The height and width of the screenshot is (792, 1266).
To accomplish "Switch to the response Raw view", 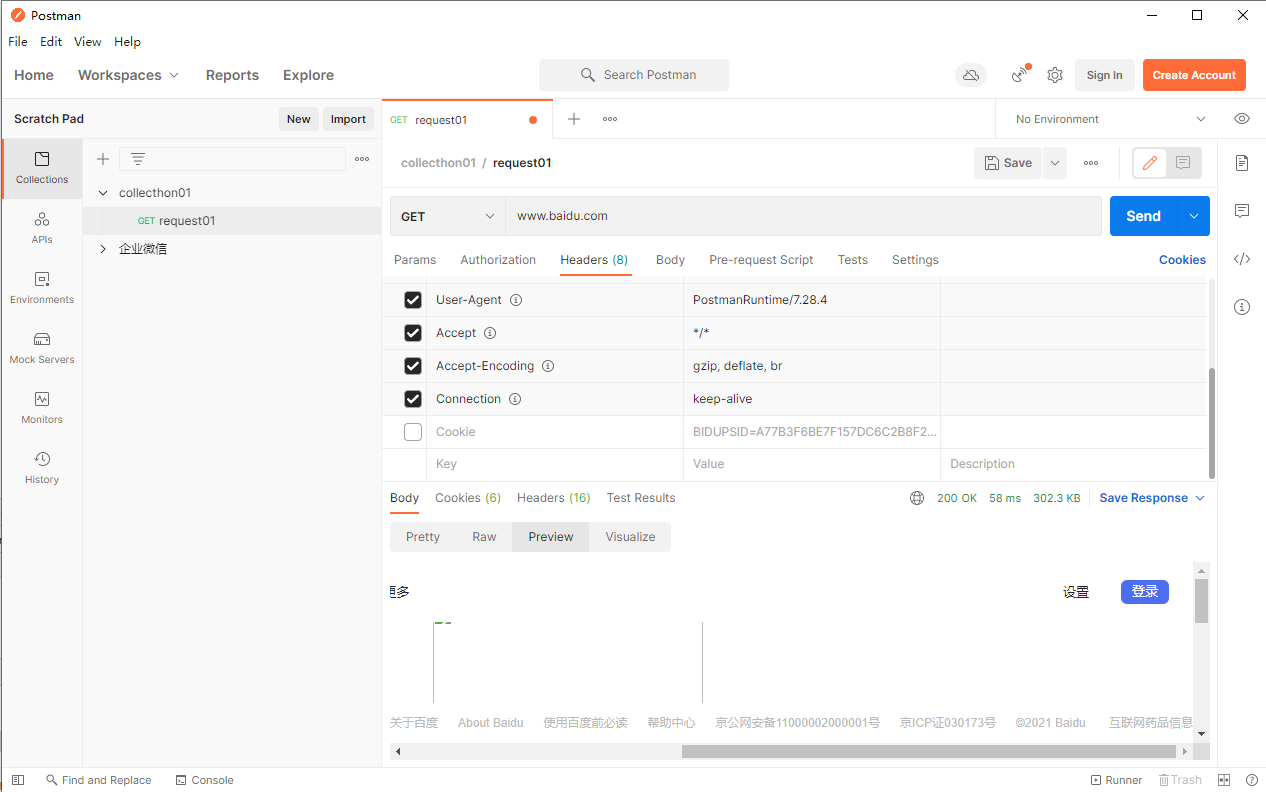I will pos(484,537).
